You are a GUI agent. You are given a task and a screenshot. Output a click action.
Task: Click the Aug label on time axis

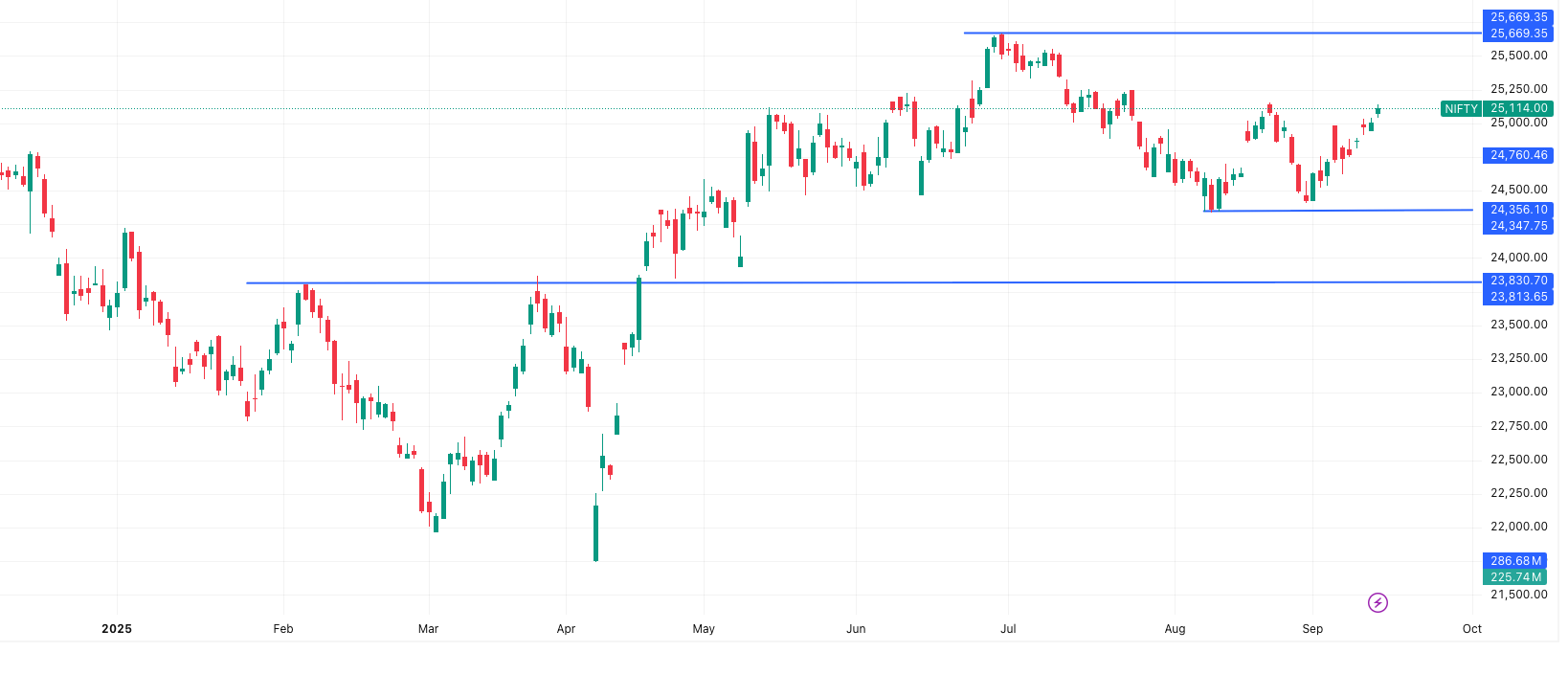[1175, 629]
